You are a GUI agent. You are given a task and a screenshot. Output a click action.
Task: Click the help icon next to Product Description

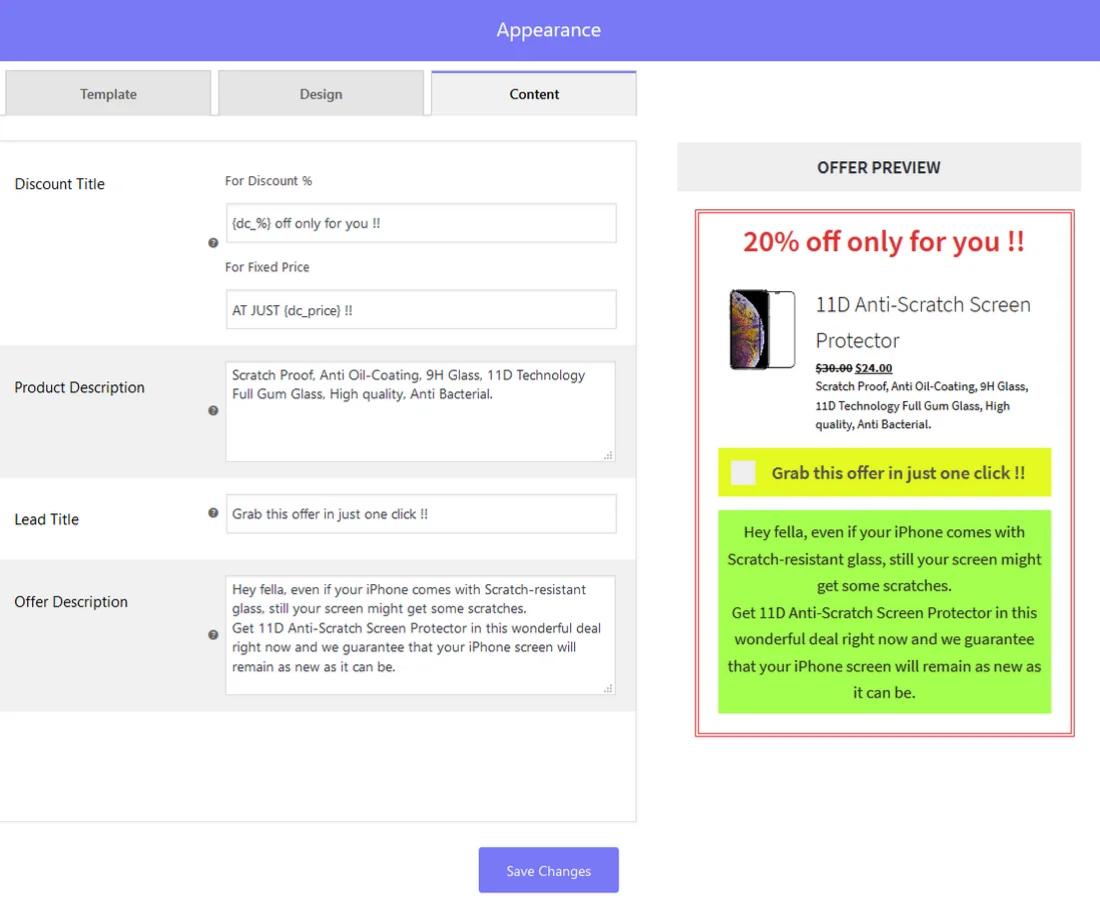pos(213,410)
